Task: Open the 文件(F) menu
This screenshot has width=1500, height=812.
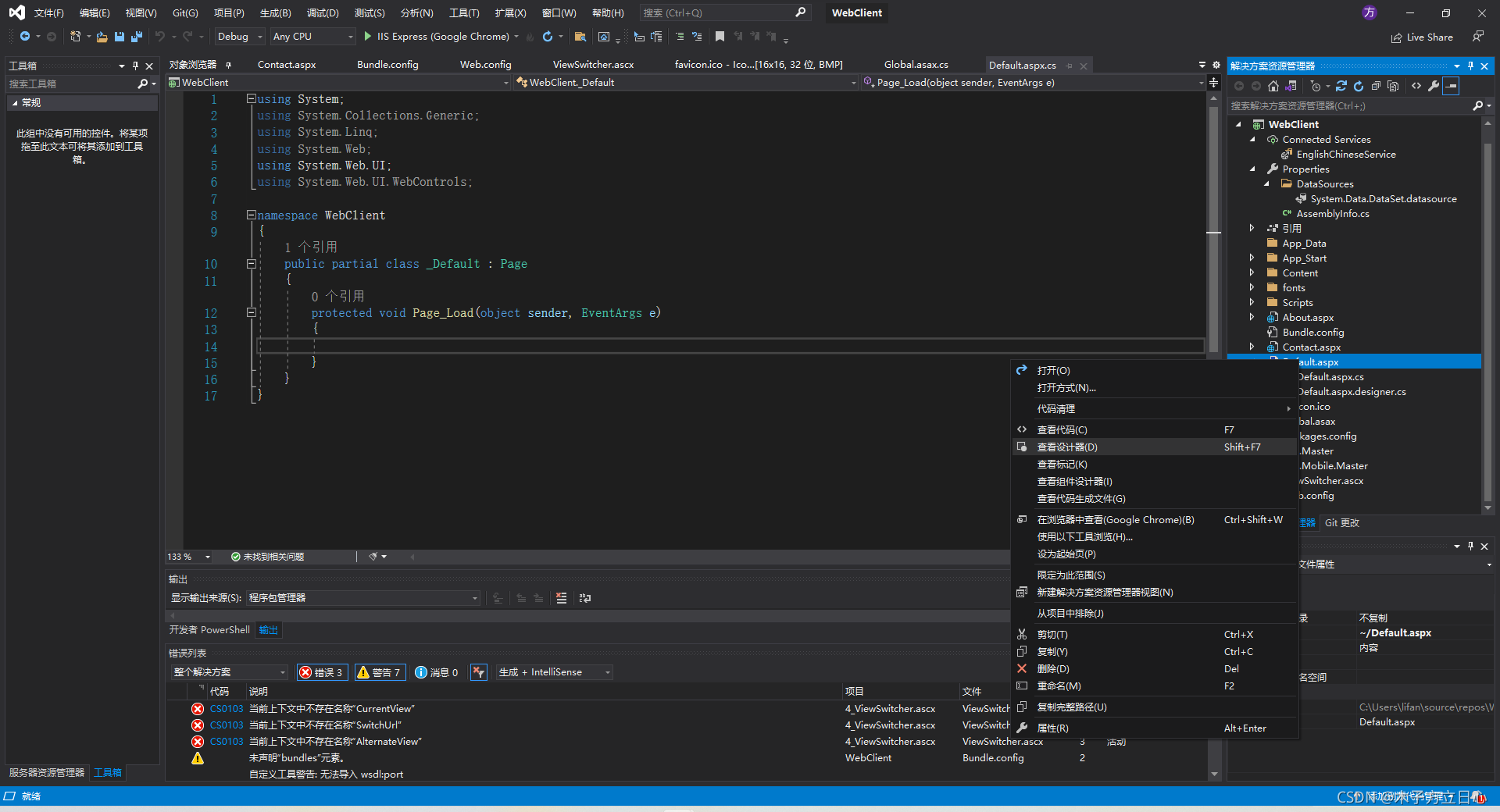Action: [48, 13]
